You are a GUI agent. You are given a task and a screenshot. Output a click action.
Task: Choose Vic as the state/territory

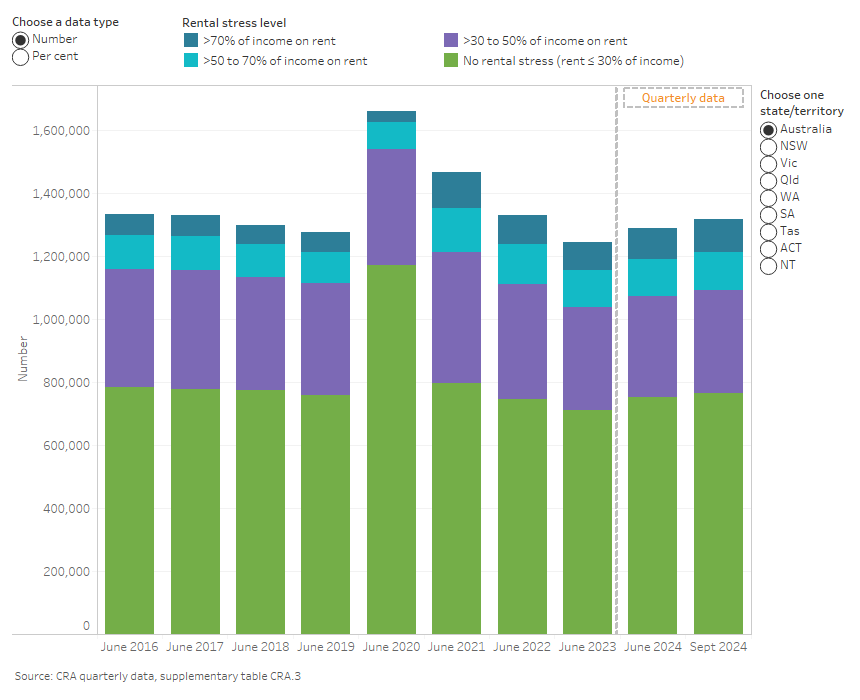click(767, 163)
